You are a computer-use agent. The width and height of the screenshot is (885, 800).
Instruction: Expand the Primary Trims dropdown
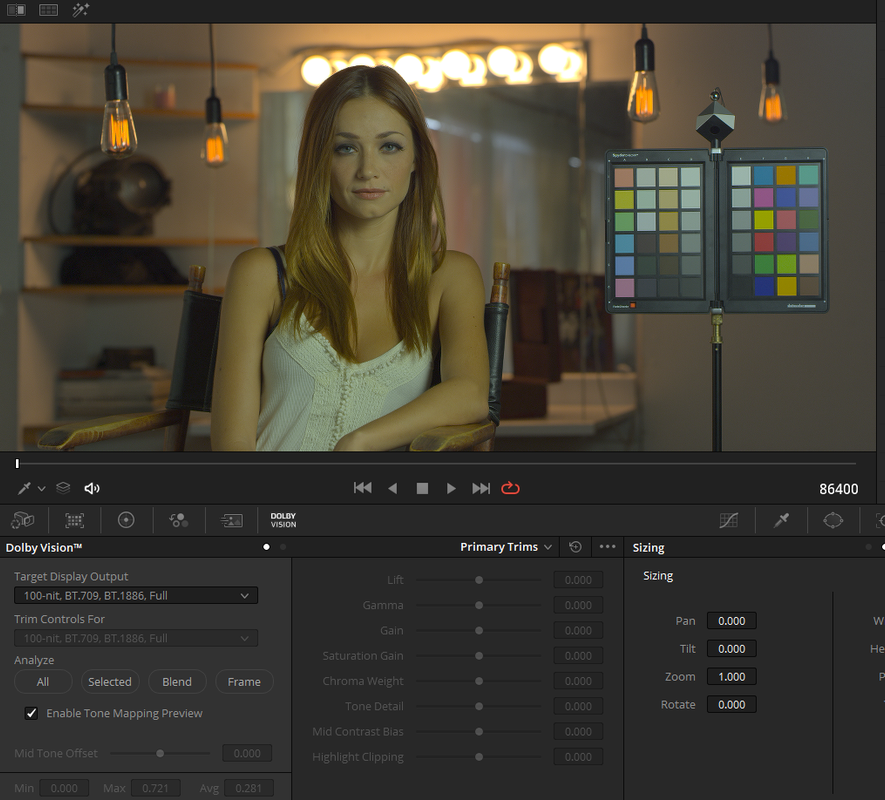pyautogui.click(x=506, y=547)
